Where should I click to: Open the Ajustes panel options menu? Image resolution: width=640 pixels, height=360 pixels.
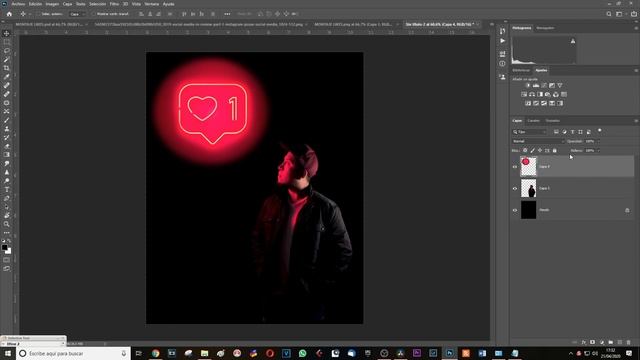tap(636, 71)
